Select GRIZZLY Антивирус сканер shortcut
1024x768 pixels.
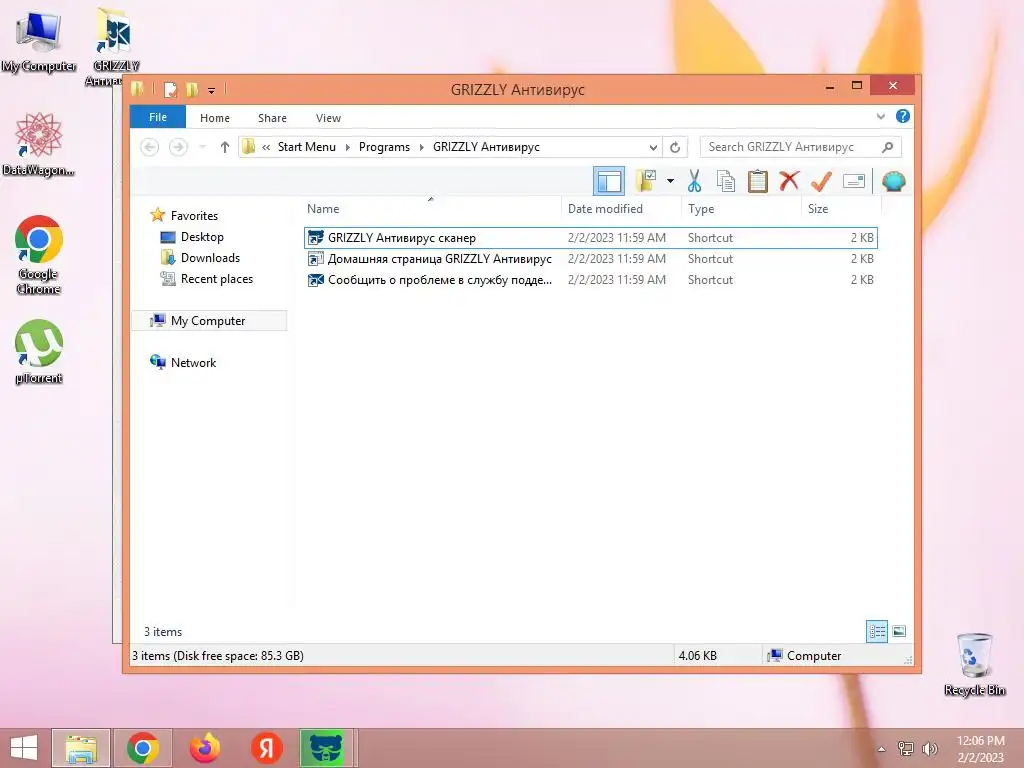[x=590, y=238]
